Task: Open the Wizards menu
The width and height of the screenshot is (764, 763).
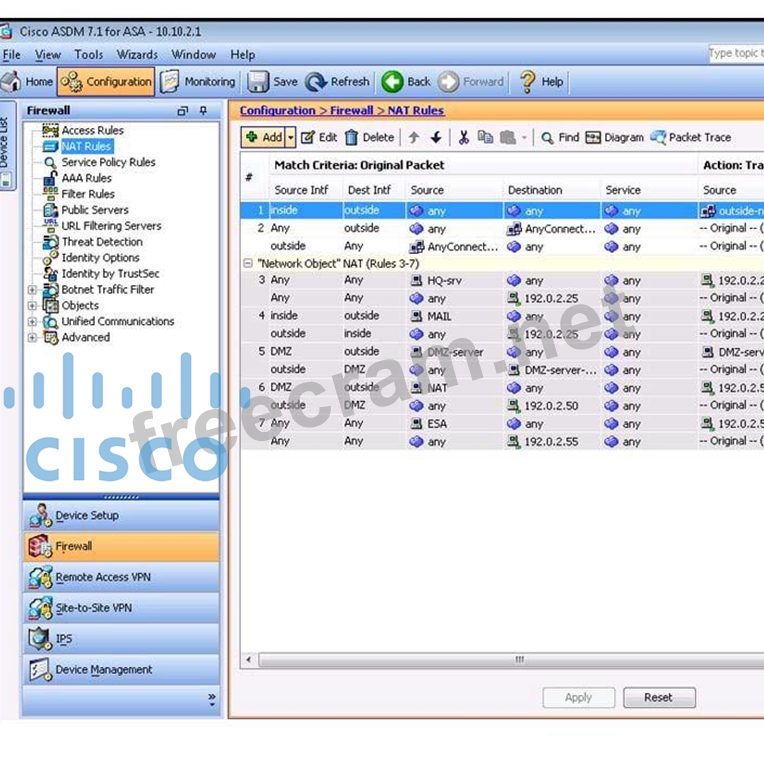Action: pyautogui.click(x=137, y=55)
